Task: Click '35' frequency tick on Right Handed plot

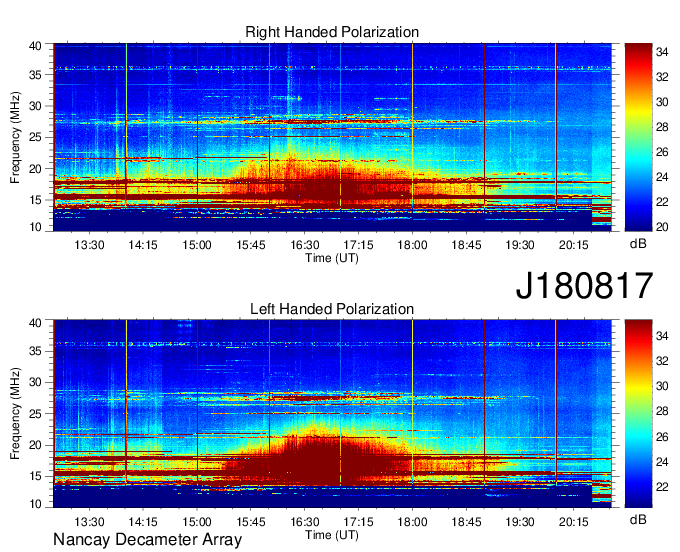Action: click(36, 75)
